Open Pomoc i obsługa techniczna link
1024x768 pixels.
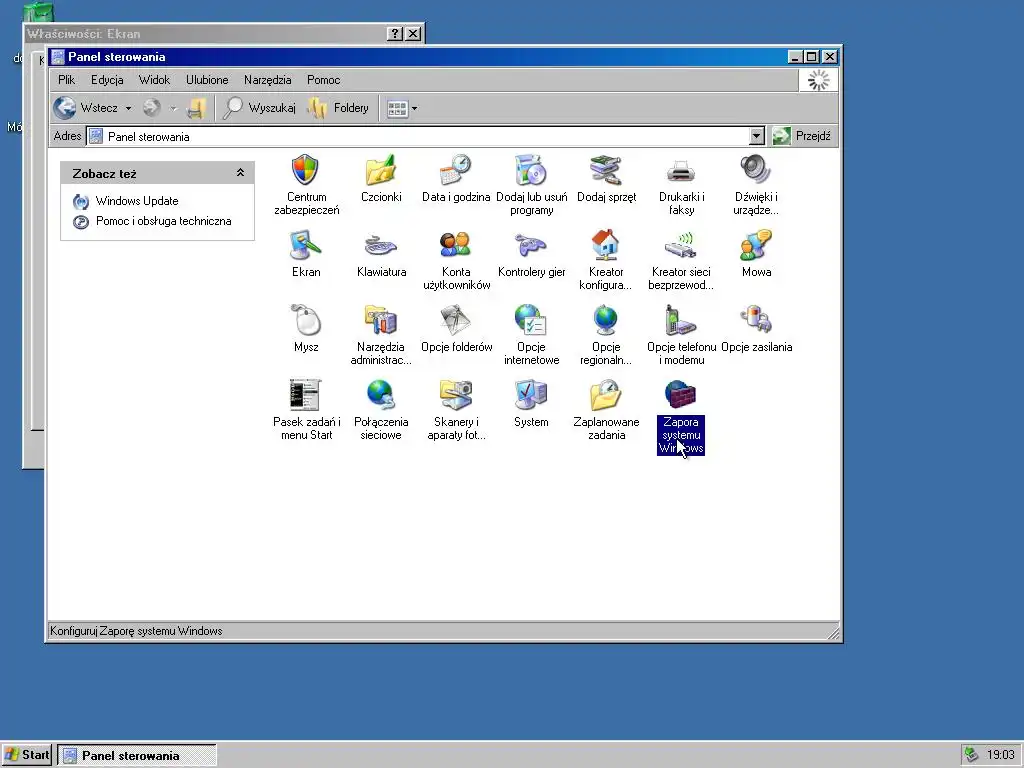163,221
